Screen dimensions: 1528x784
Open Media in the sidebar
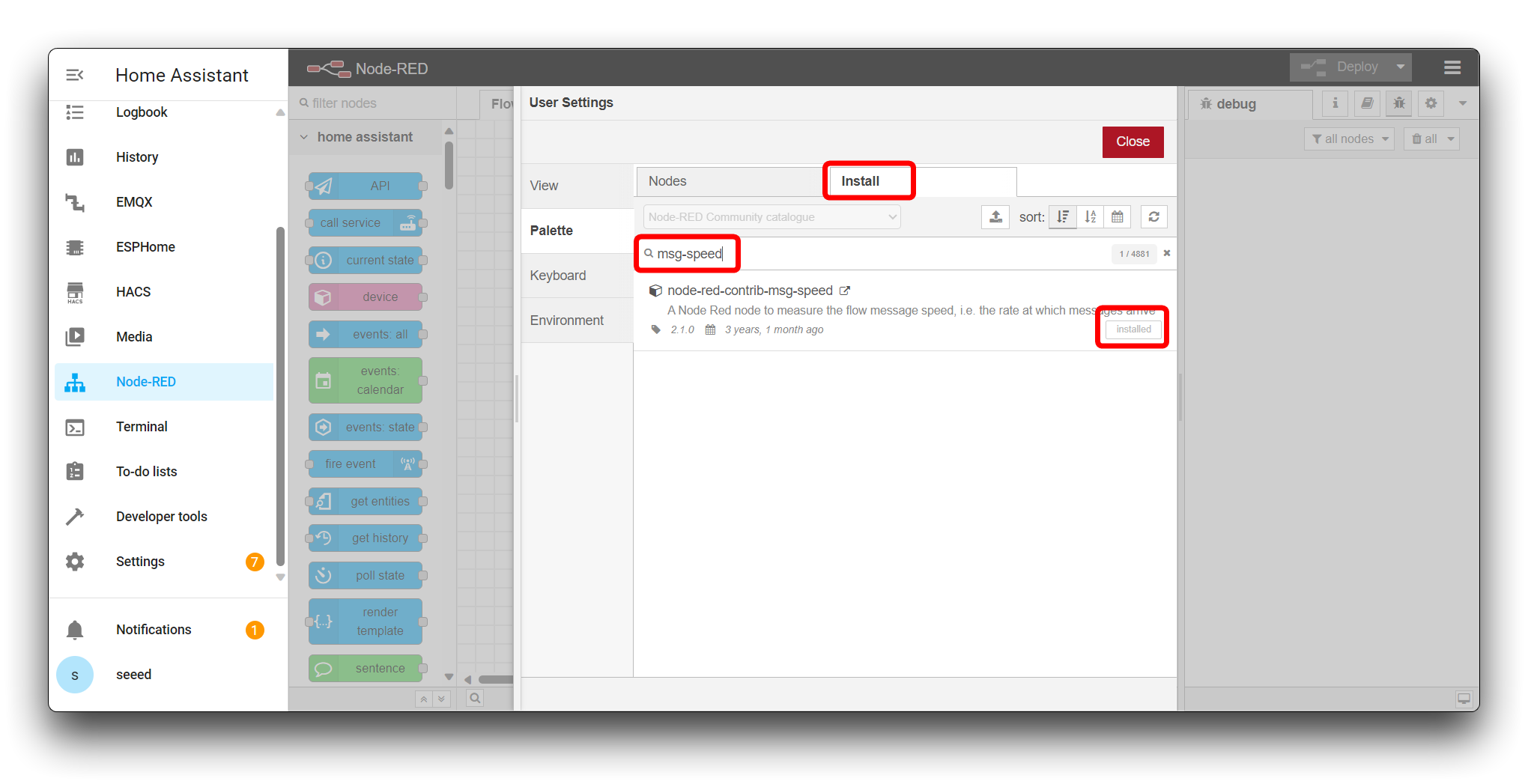(164, 337)
